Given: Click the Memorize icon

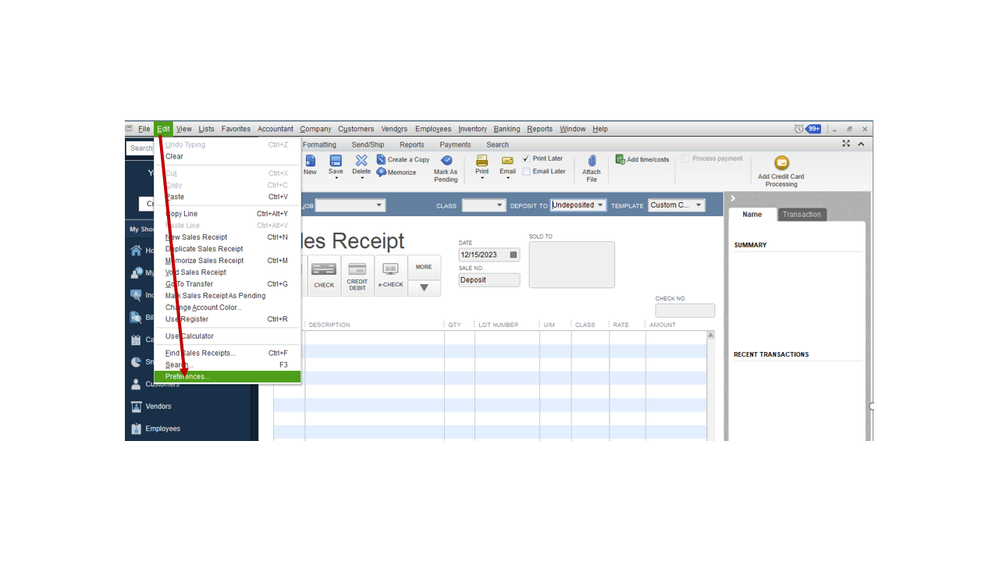Looking at the screenshot, I should pos(381,172).
